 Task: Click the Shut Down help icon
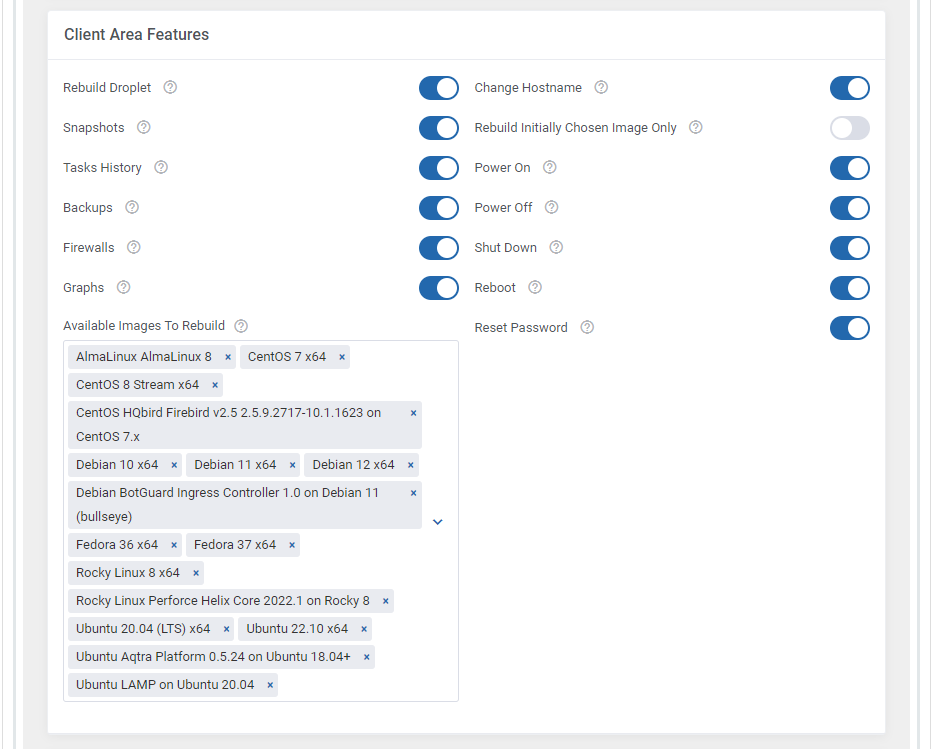click(556, 247)
